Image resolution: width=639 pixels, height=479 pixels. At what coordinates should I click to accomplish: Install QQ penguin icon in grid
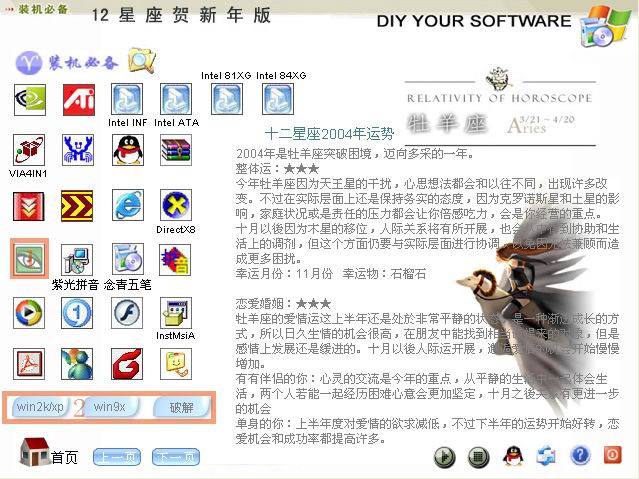tap(128, 150)
